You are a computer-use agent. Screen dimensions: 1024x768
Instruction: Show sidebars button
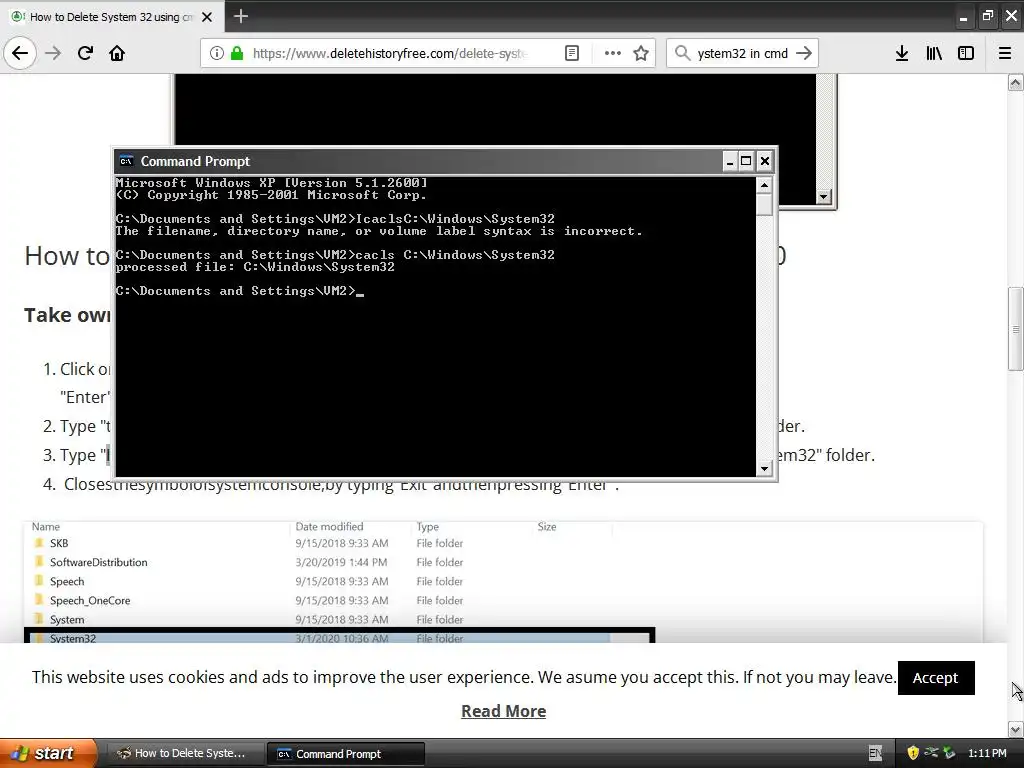(966, 53)
